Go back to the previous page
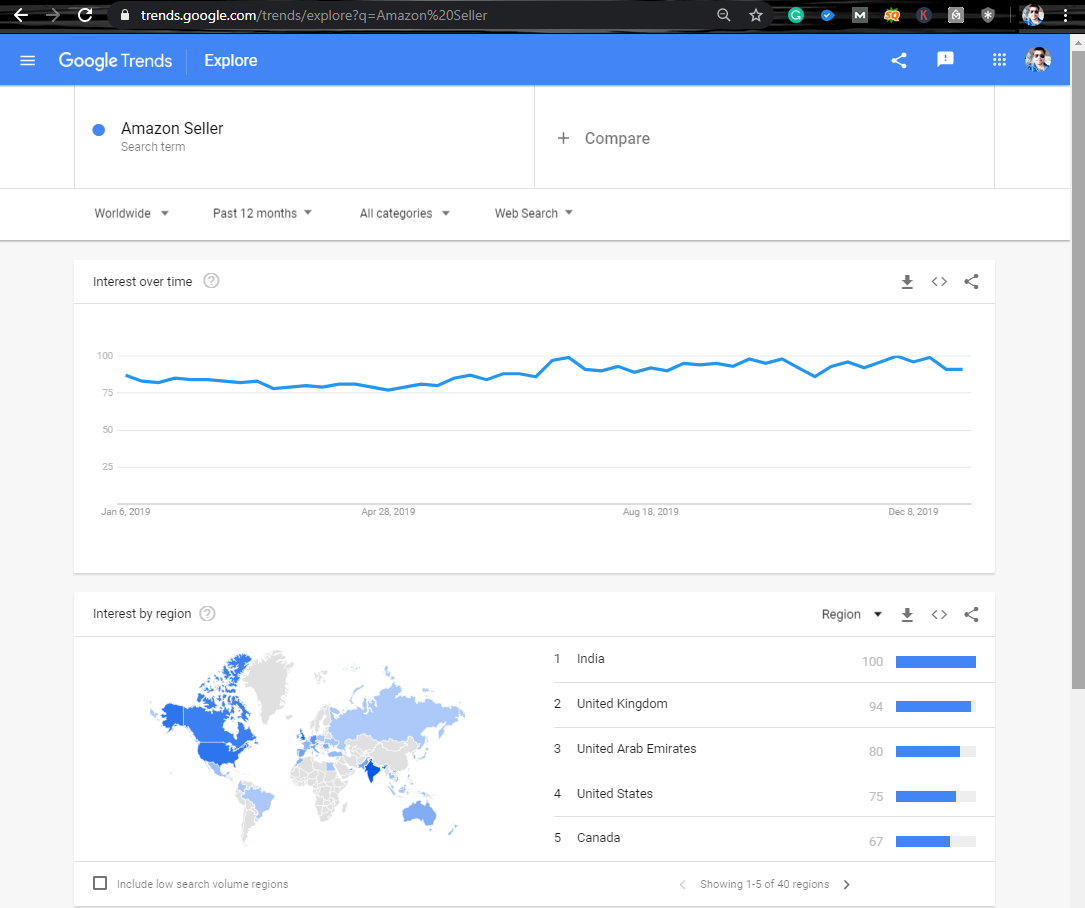 pyautogui.click(x=20, y=15)
